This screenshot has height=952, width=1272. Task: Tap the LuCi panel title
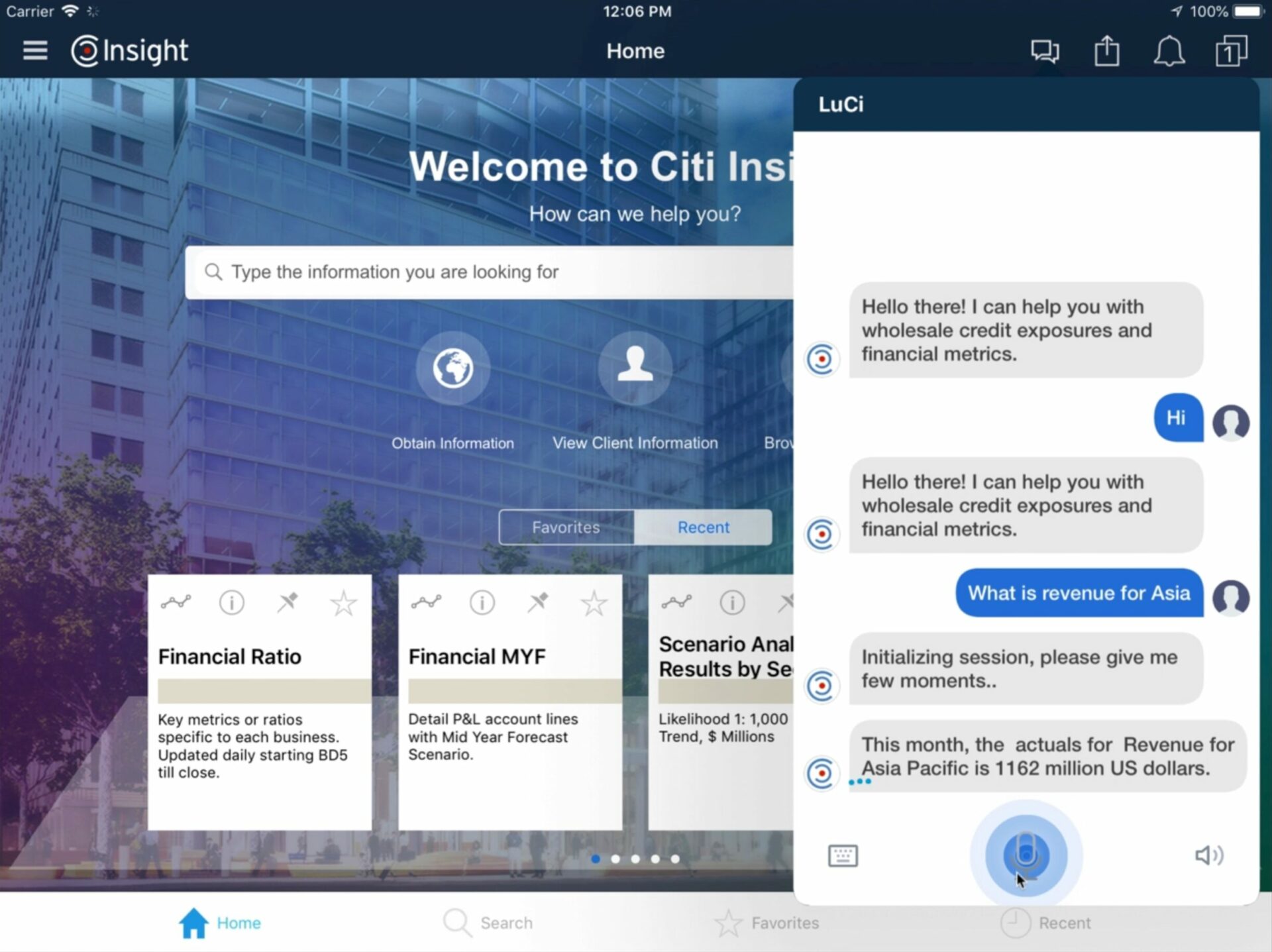[841, 105]
